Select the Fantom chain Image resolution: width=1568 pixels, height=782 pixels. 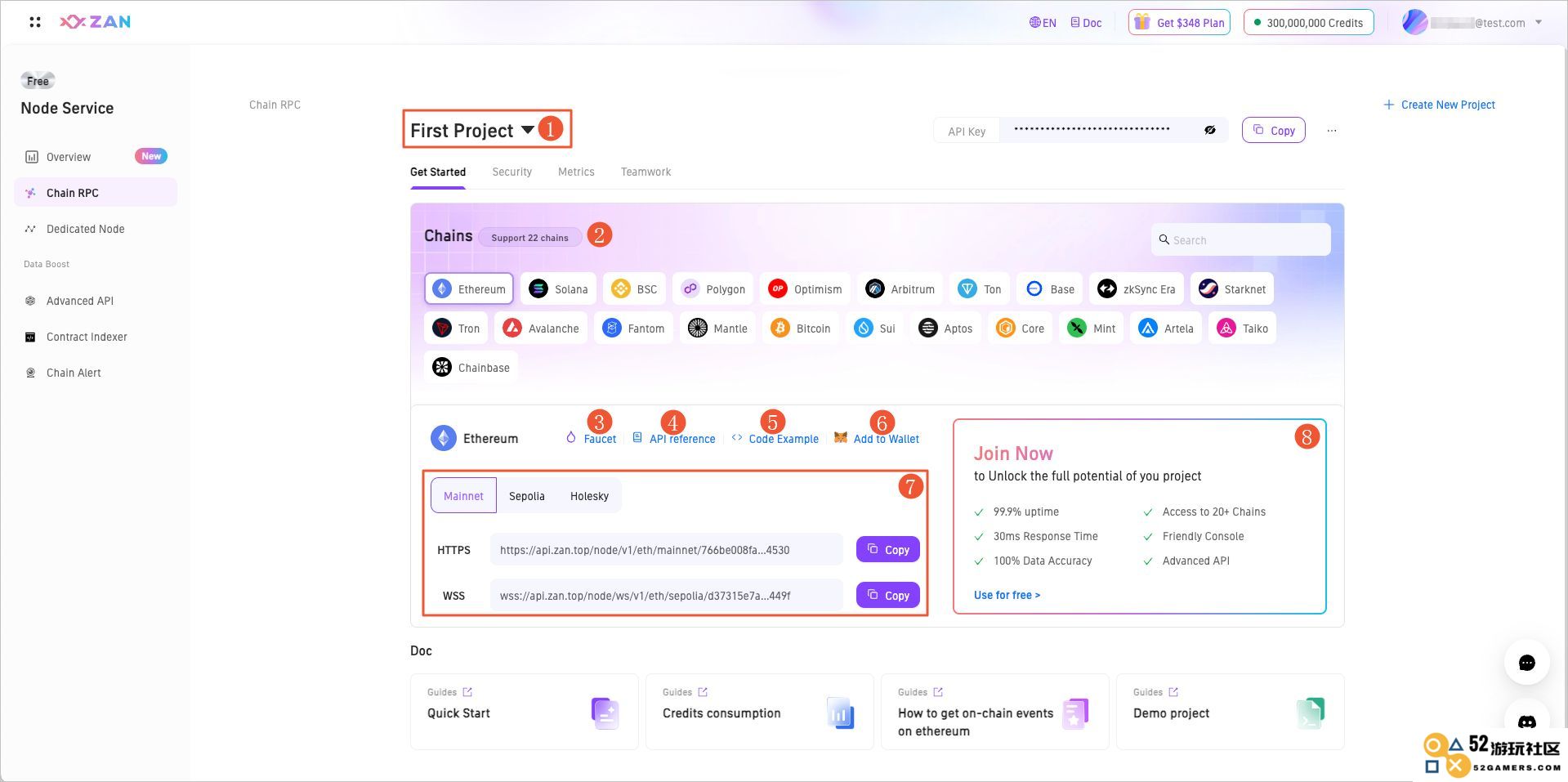coord(634,328)
